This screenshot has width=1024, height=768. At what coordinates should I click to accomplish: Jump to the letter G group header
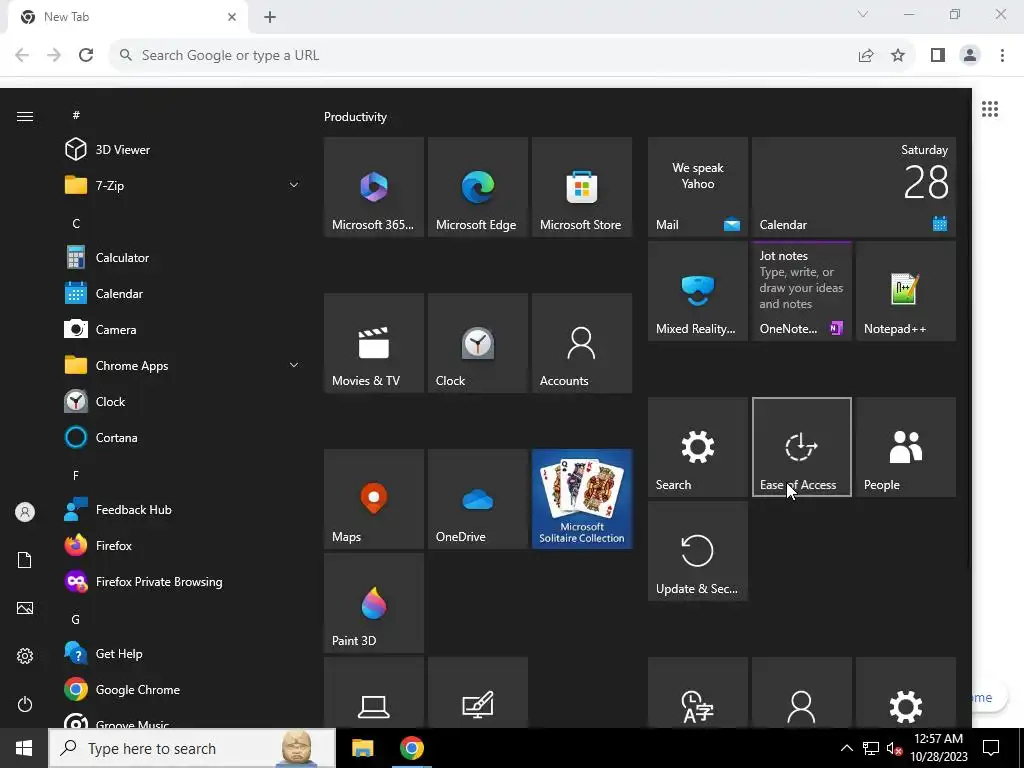[76, 619]
